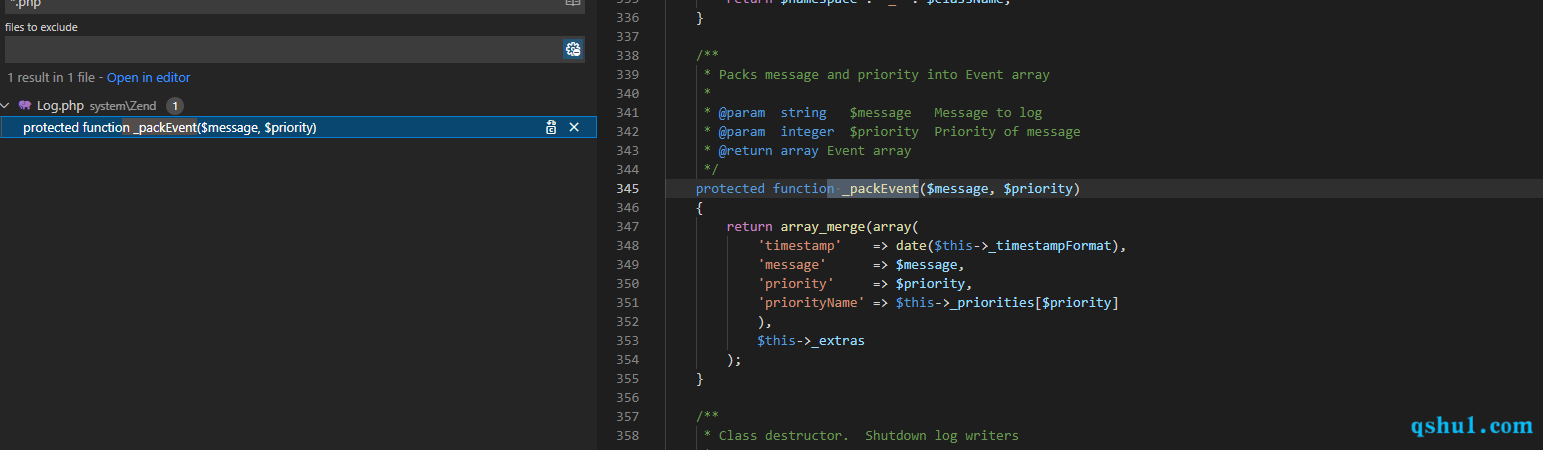Dismiss the _packEvent match with the X
The width and height of the screenshot is (1543, 450).
pyautogui.click(x=574, y=127)
